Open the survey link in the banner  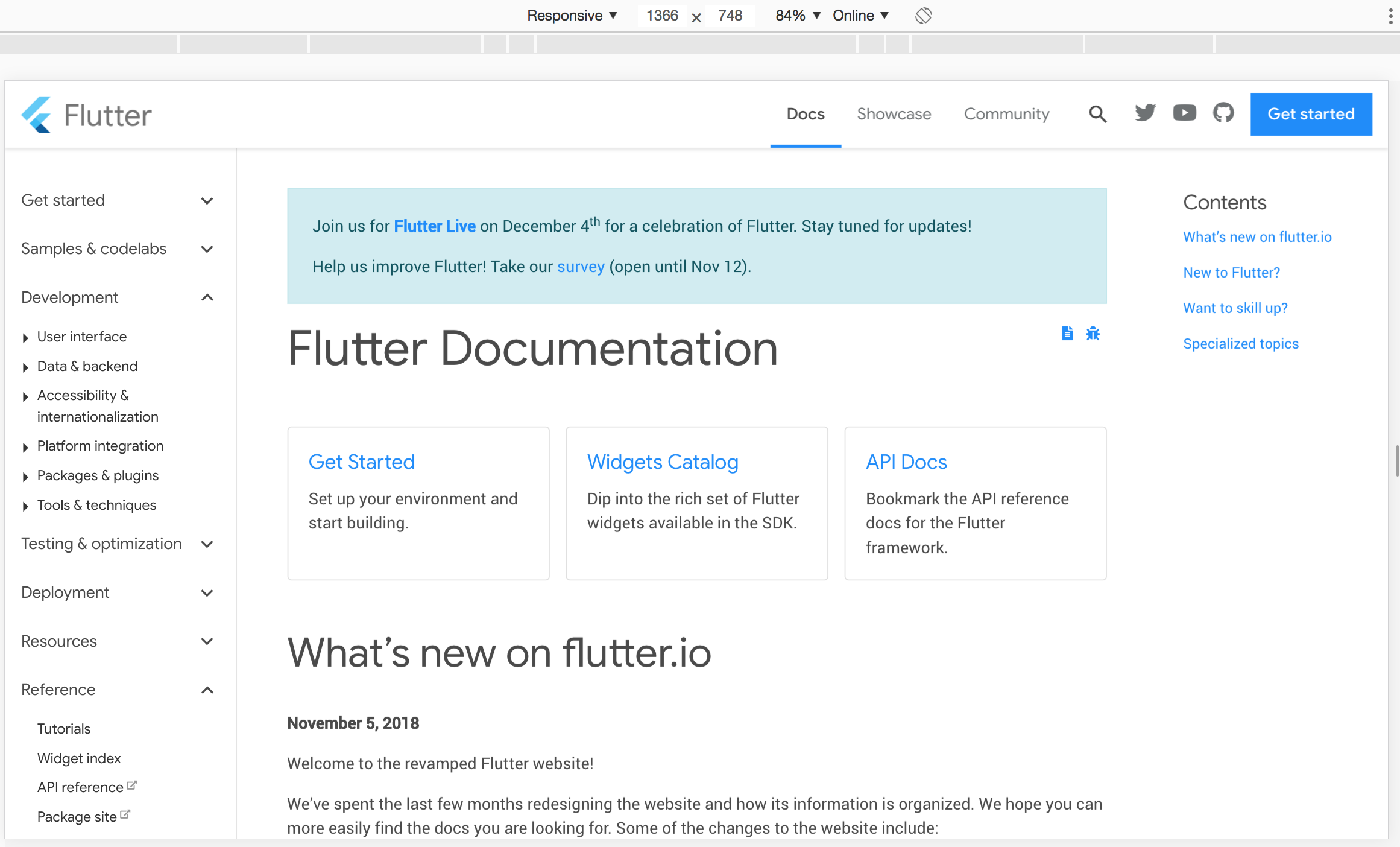click(580, 266)
